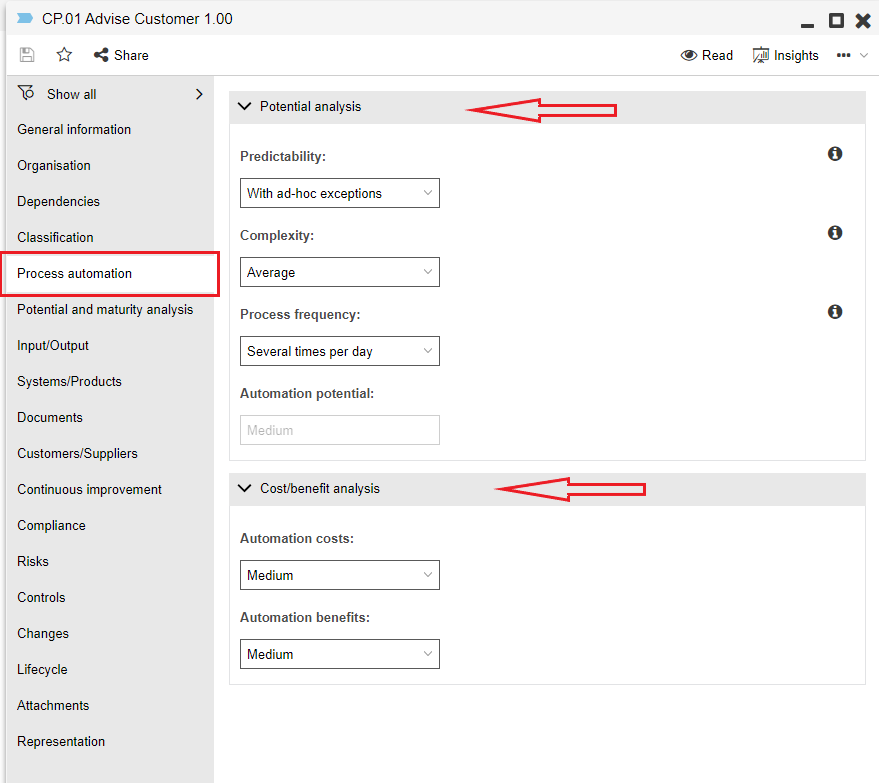
Task: Open the Predictability dropdown
Action: pyautogui.click(x=340, y=193)
